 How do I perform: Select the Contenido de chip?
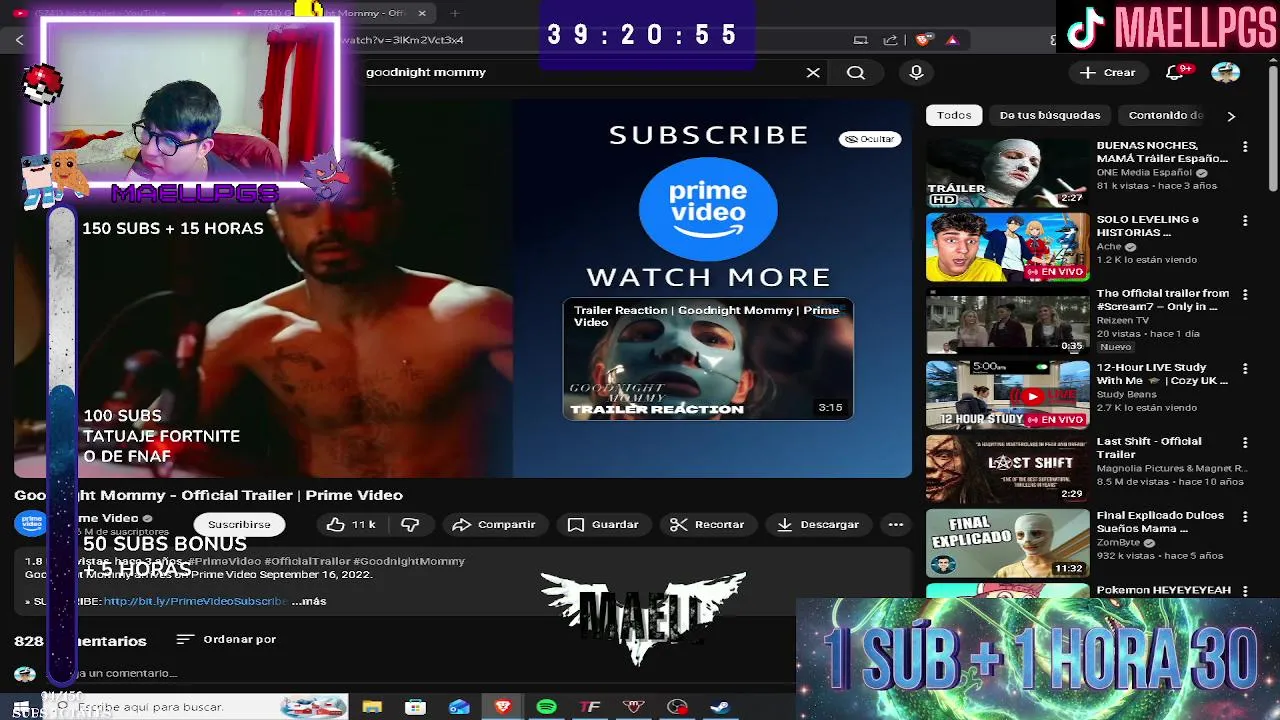(x=1166, y=115)
